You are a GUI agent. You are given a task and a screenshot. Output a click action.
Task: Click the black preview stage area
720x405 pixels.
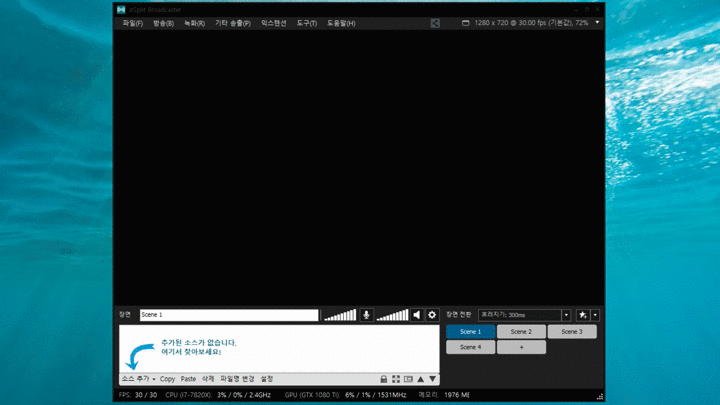359,168
